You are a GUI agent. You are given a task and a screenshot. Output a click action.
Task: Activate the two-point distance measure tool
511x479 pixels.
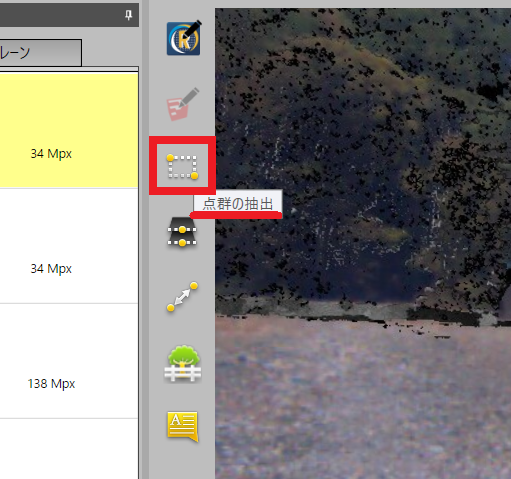pyautogui.click(x=182, y=296)
